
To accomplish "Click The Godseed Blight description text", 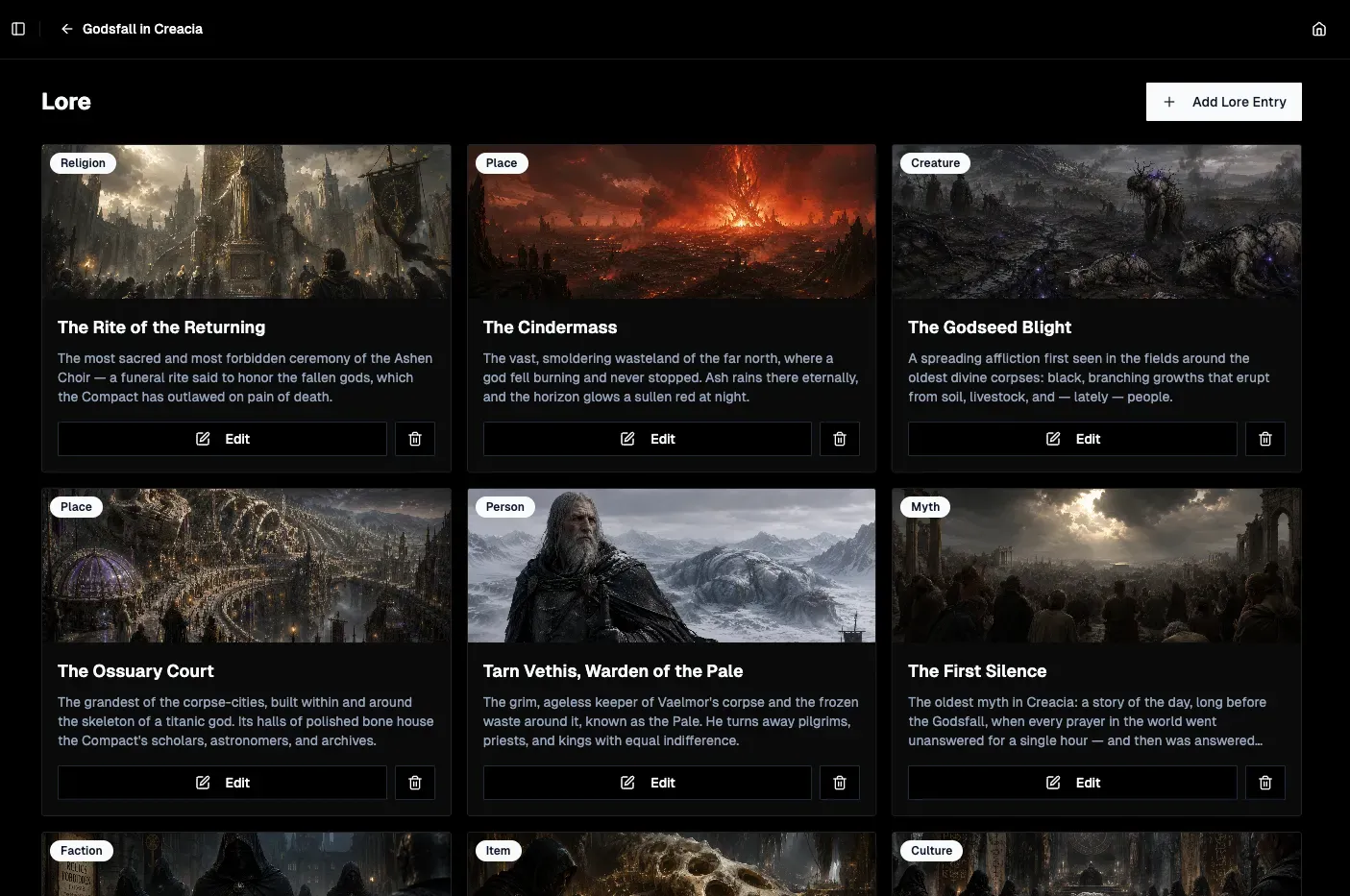I will [x=1089, y=377].
